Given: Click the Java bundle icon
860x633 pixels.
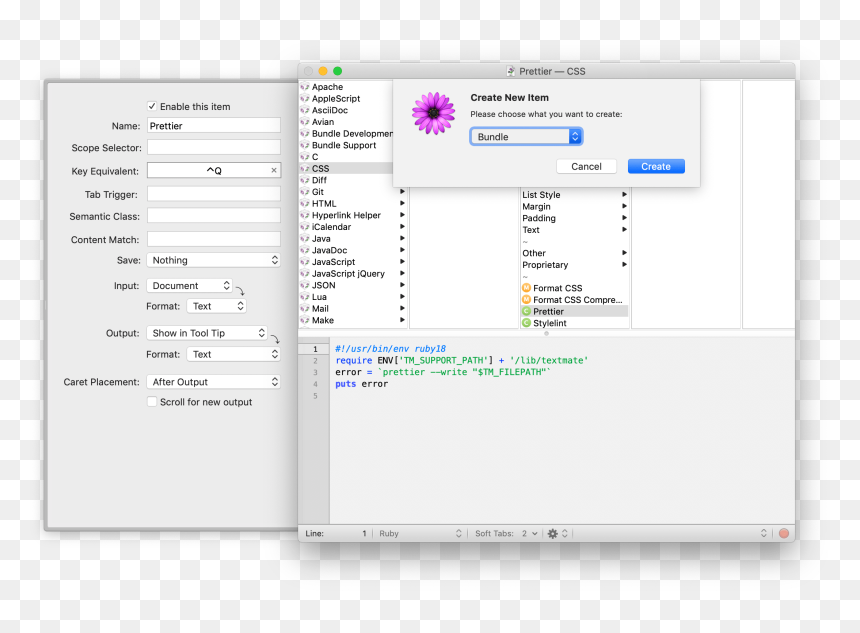Looking at the screenshot, I should coord(305,239).
